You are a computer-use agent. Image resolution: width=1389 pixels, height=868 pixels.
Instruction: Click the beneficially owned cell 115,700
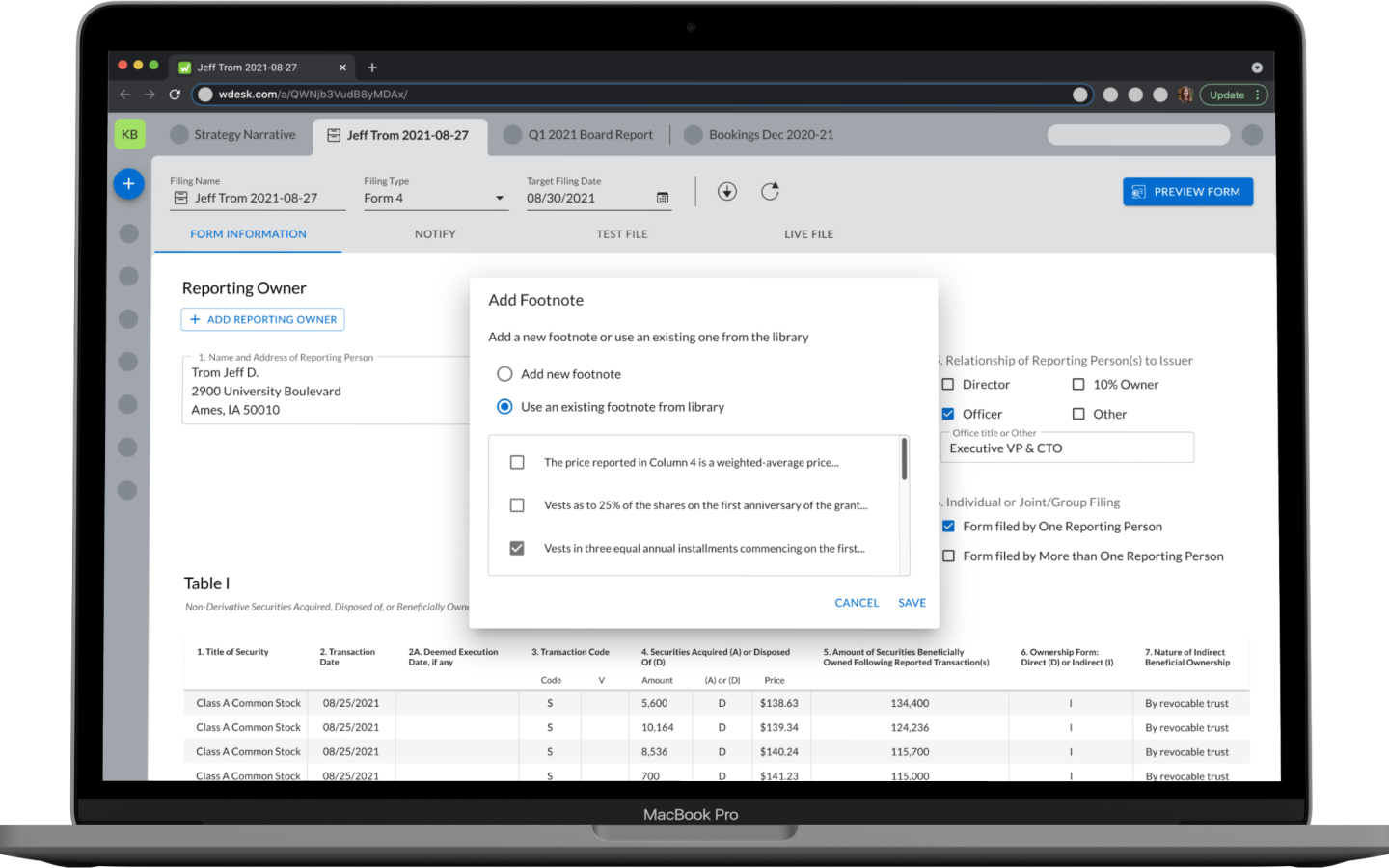pyautogui.click(x=911, y=751)
